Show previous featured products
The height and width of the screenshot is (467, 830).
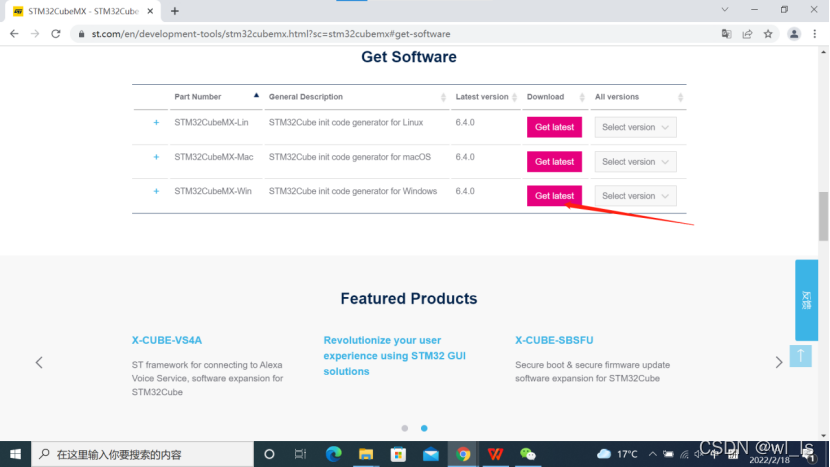(x=39, y=363)
